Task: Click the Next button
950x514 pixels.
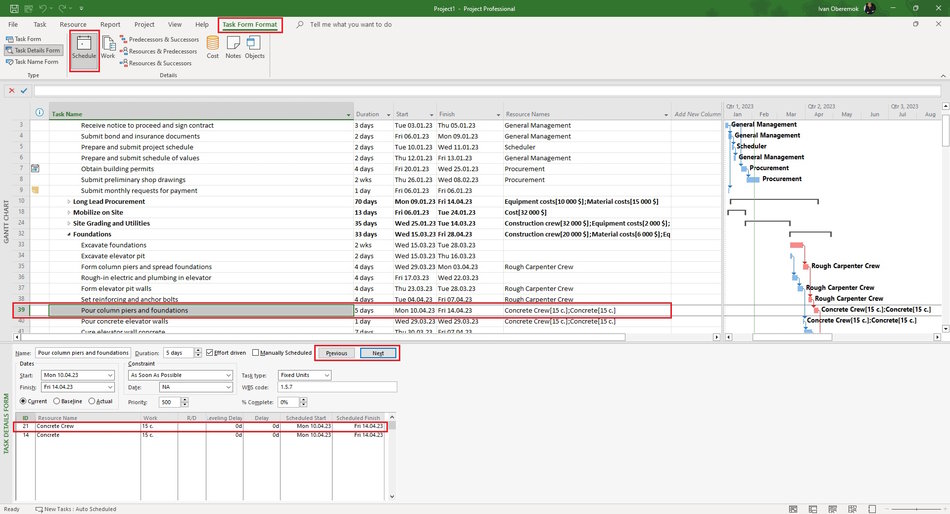Action: click(x=378, y=353)
